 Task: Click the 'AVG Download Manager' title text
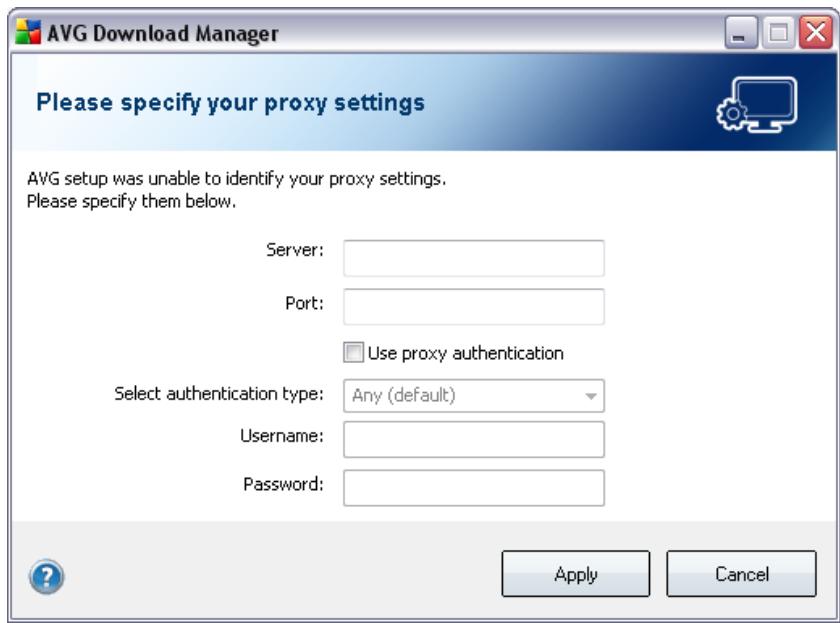[x=163, y=33]
